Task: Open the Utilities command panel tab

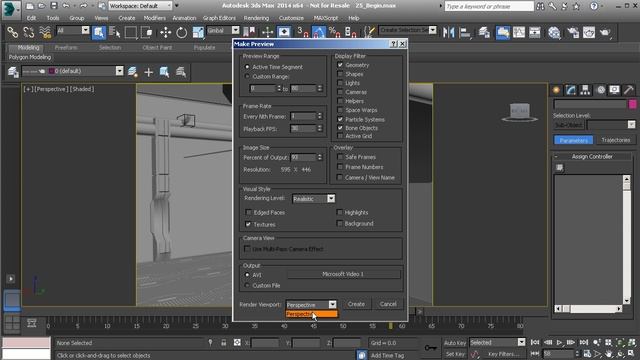Action: coord(629,90)
